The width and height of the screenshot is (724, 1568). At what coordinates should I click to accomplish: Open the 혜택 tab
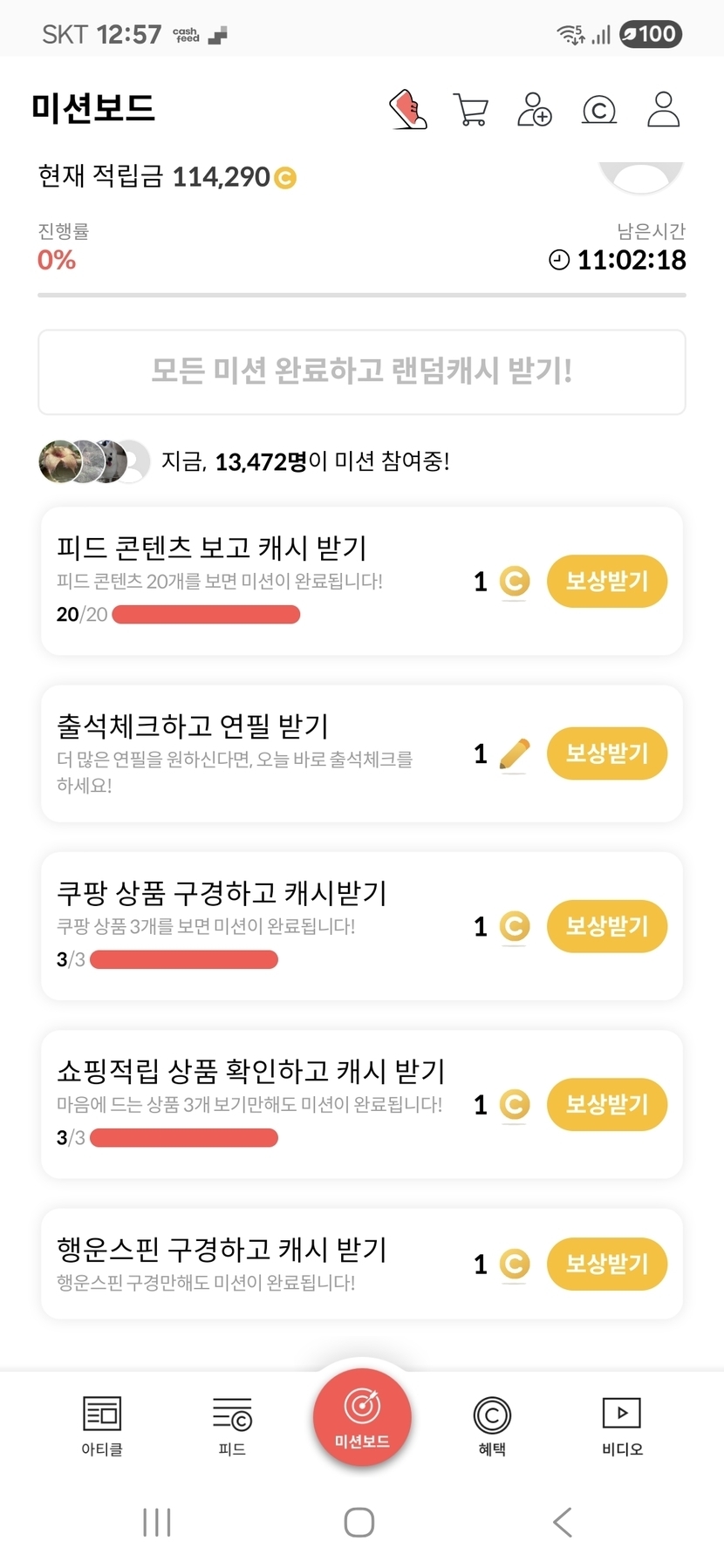492,1424
